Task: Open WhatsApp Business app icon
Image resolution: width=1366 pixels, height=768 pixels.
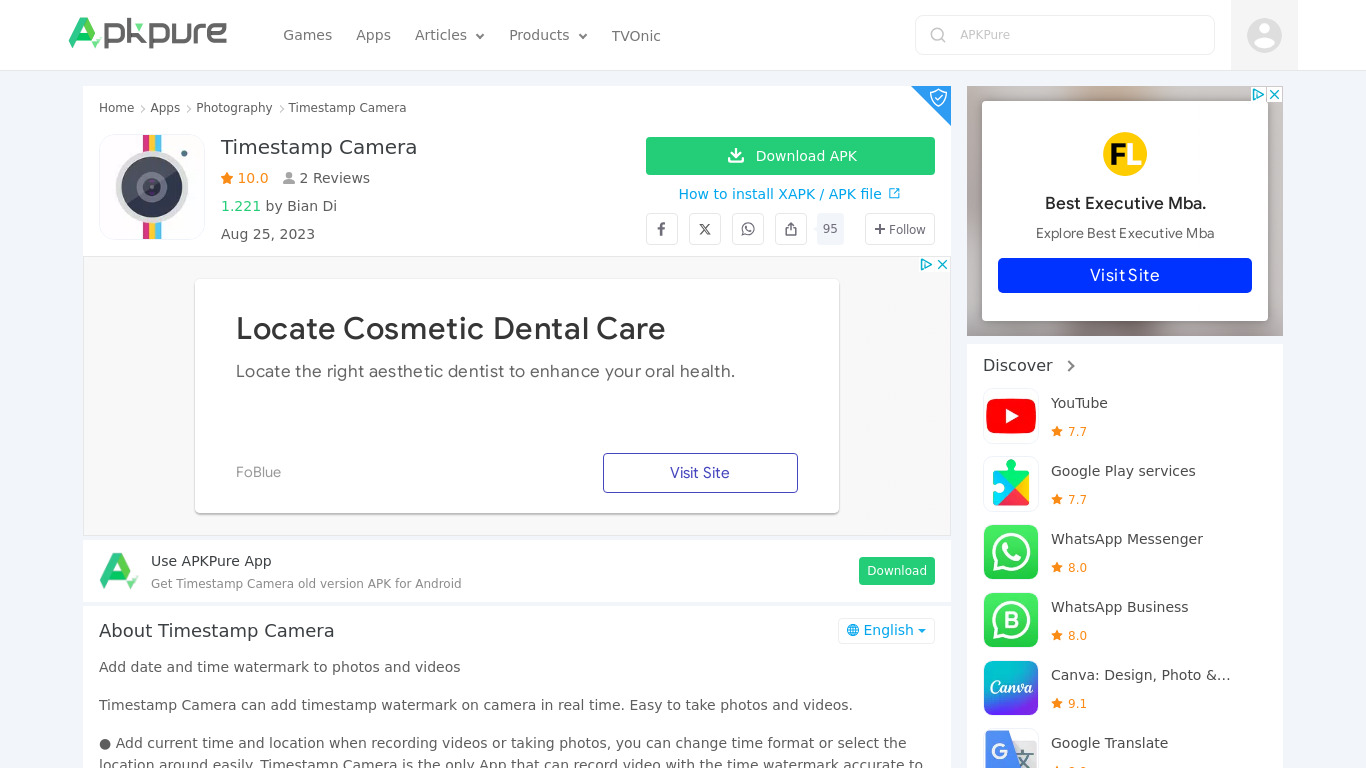Action: coord(1011,620)
